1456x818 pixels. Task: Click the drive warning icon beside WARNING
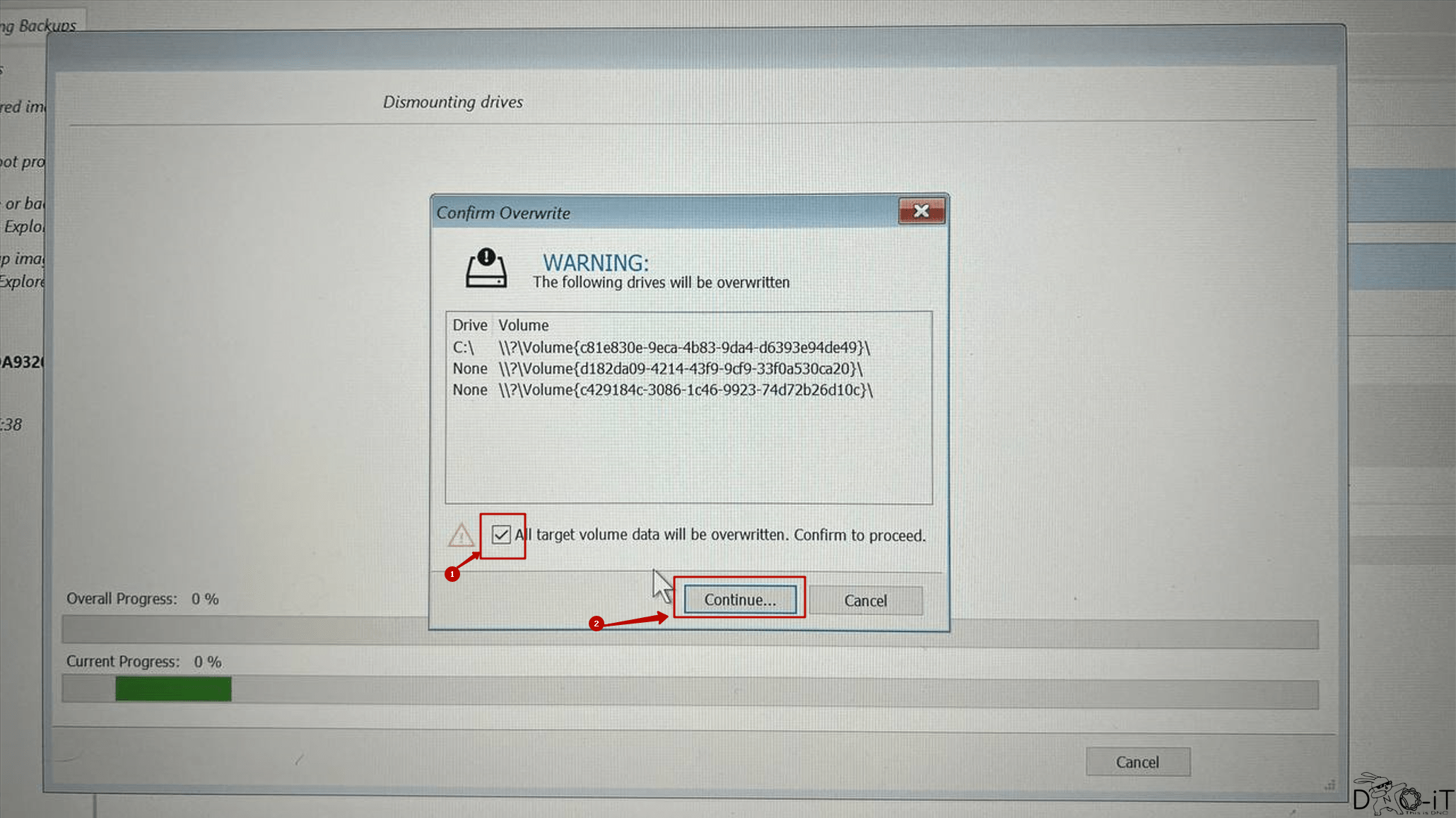click(486, 269)
